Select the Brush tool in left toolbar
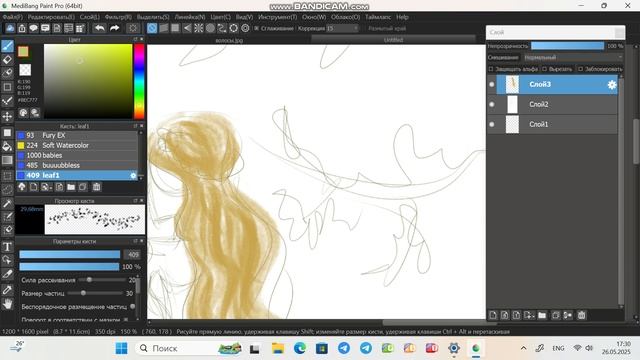 click(x=7, y=46)
